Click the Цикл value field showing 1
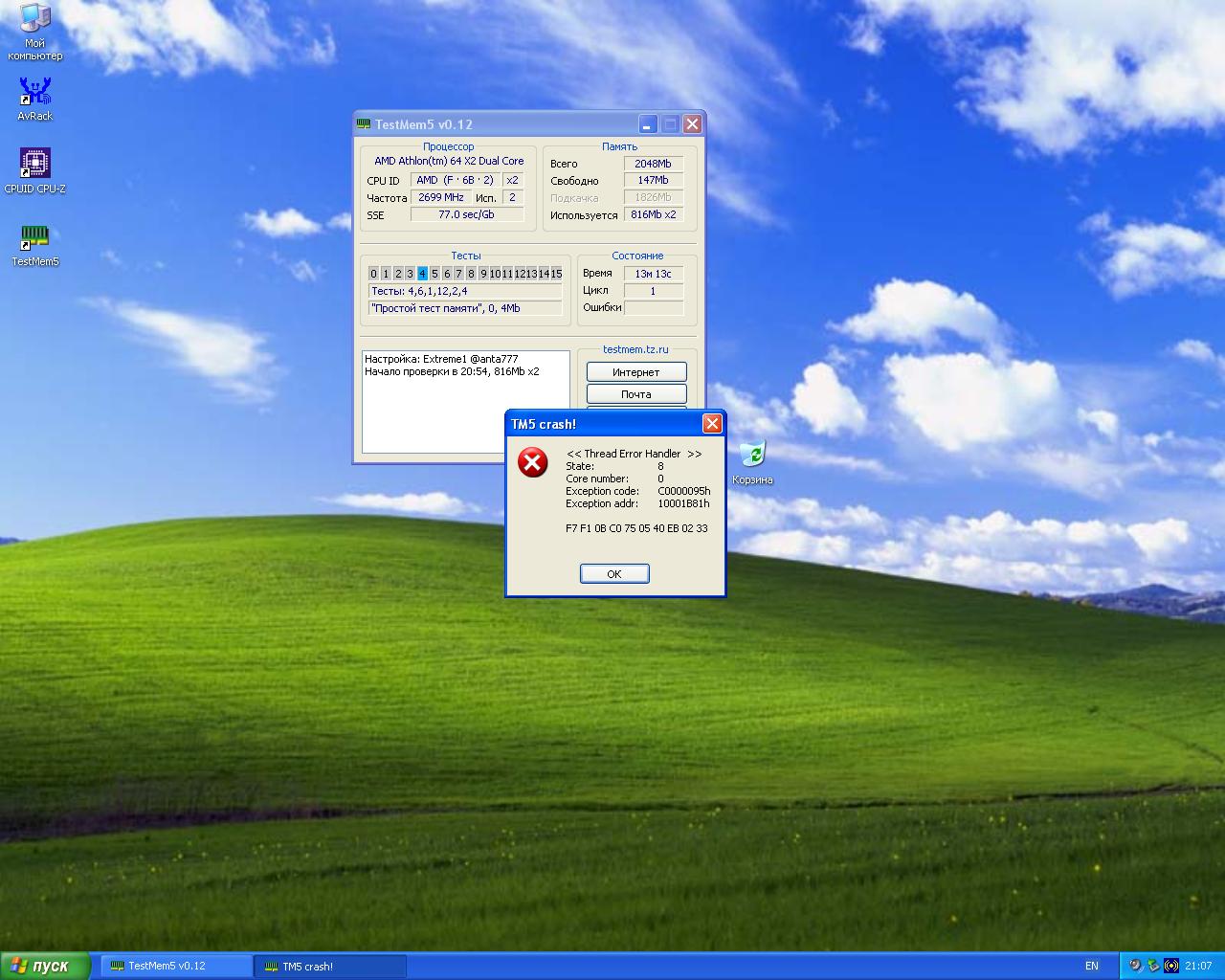Screen dimensions: 1225x980 (x=654, y=290)
